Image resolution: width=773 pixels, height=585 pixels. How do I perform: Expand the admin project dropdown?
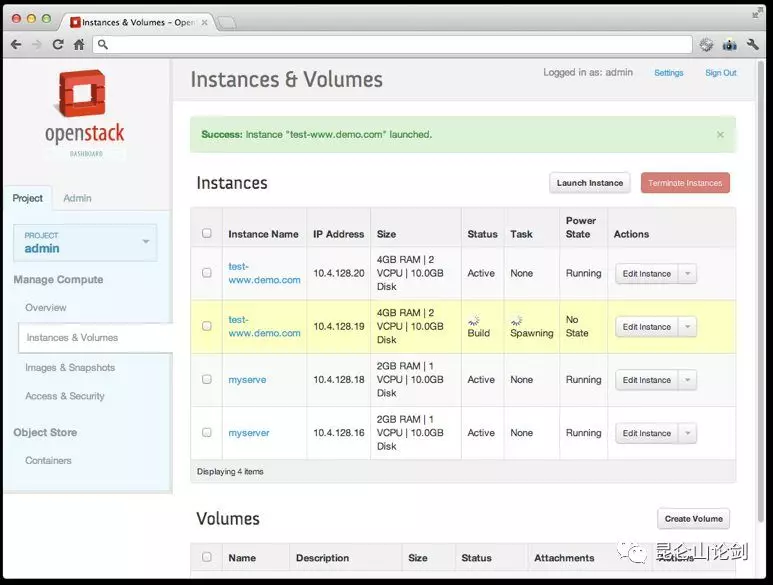click(85, 242)
